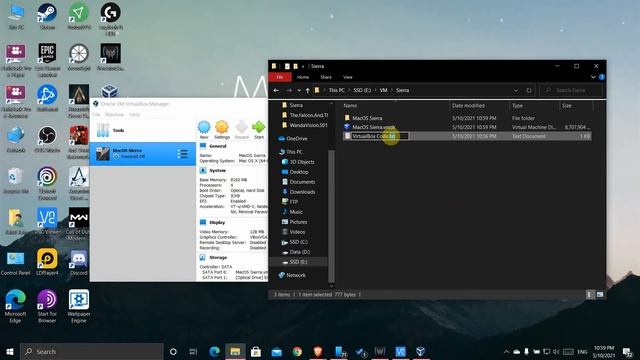Select Network in the navigation pane
The width and height of the screenshot is (640, 360).
296,275
